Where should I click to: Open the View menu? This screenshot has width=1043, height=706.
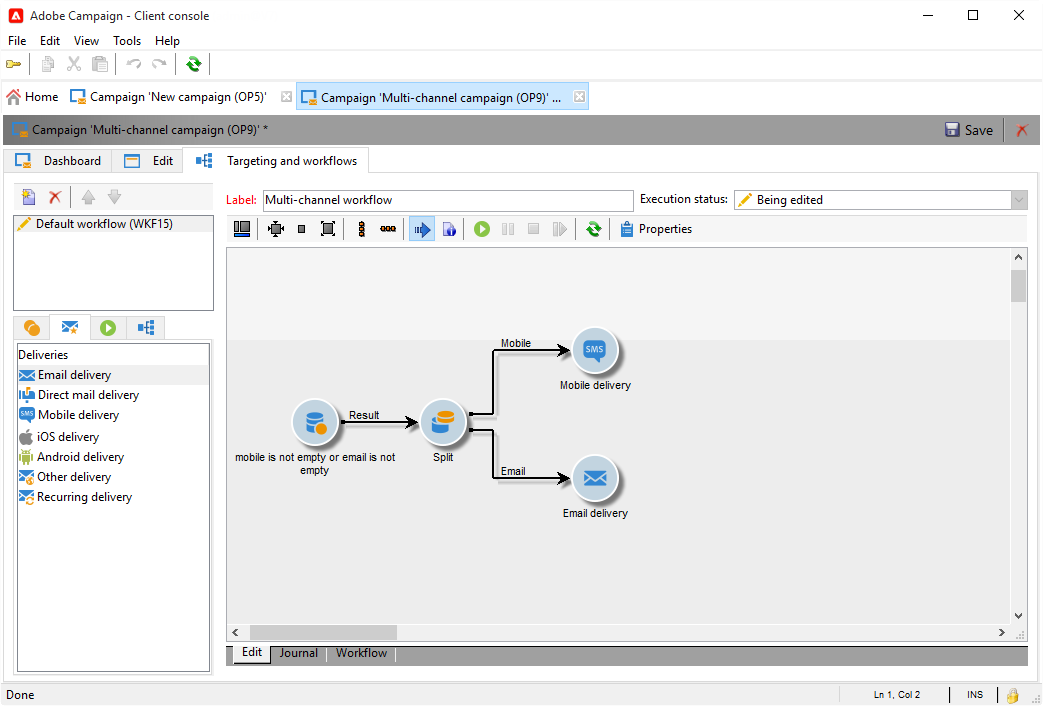[x=86, y=41]
